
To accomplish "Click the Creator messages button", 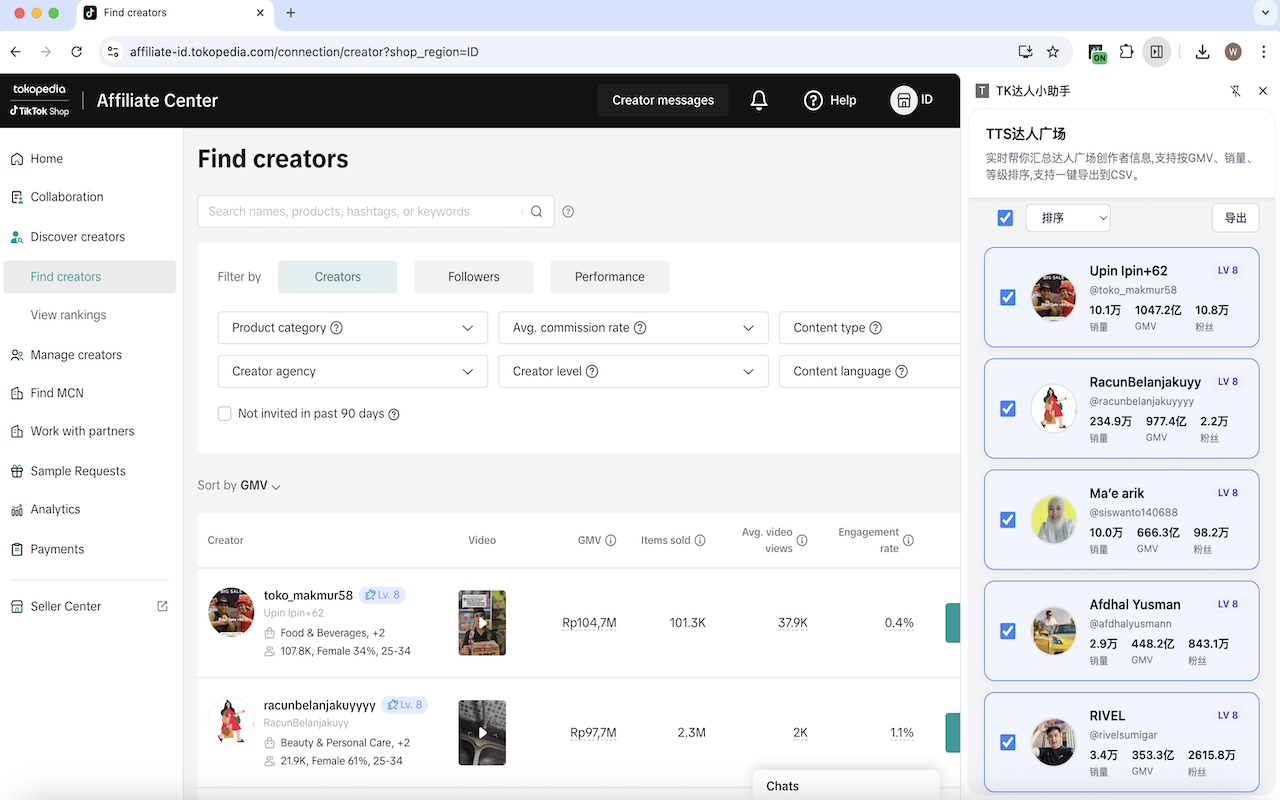I will point(663,100).
